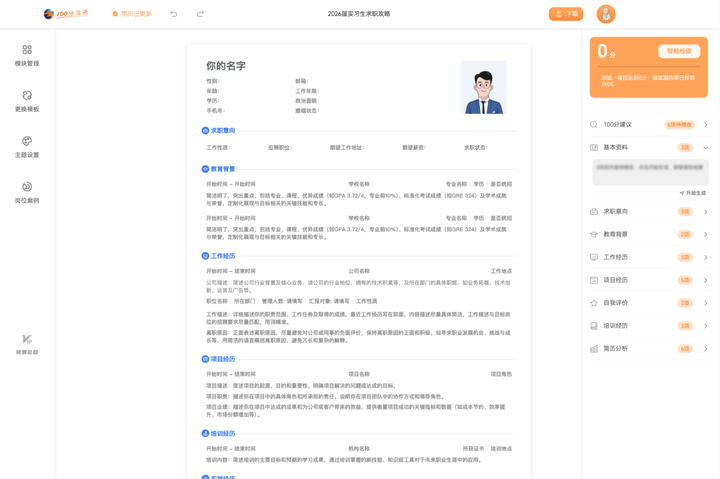This screenshot has height=479, width=720.
Task: Select the 简历分析 row label in right panel
Action: (615, 349)
